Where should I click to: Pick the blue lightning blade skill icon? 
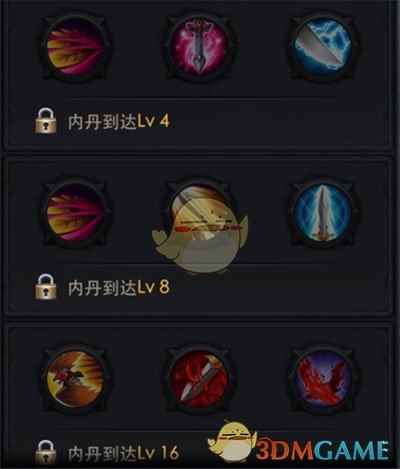323,47
